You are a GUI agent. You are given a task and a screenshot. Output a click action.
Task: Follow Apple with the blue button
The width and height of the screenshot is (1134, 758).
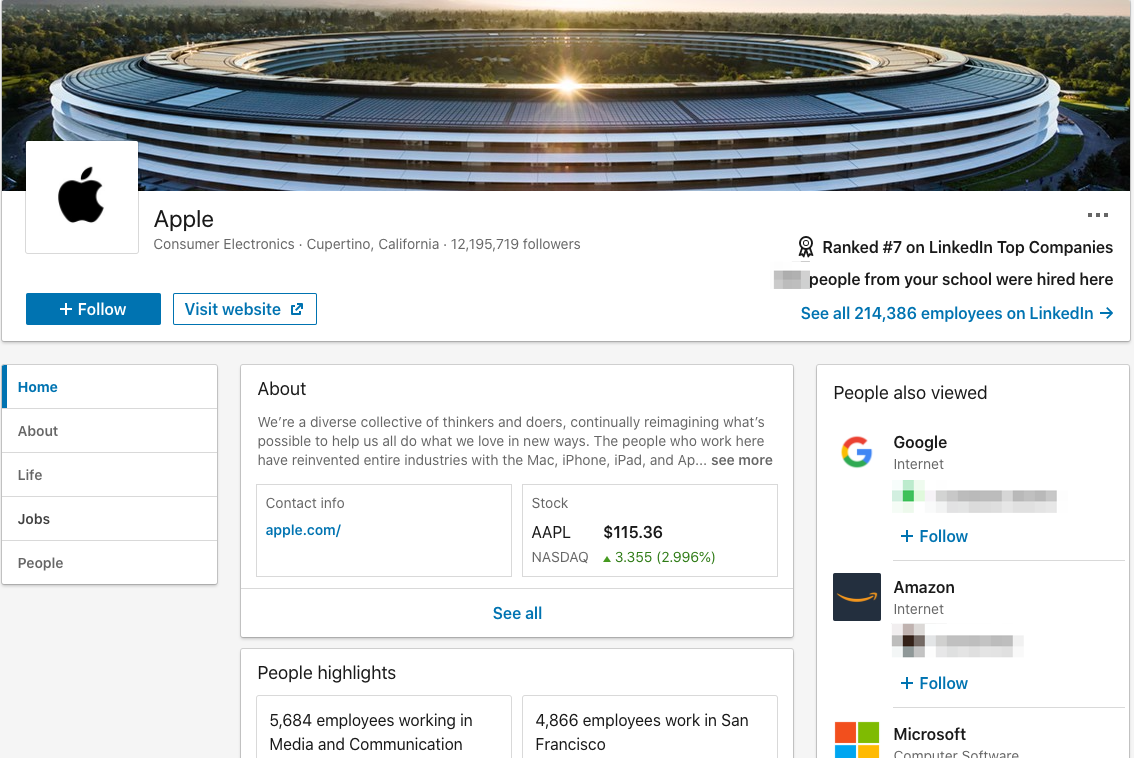(x=93, y=309)
